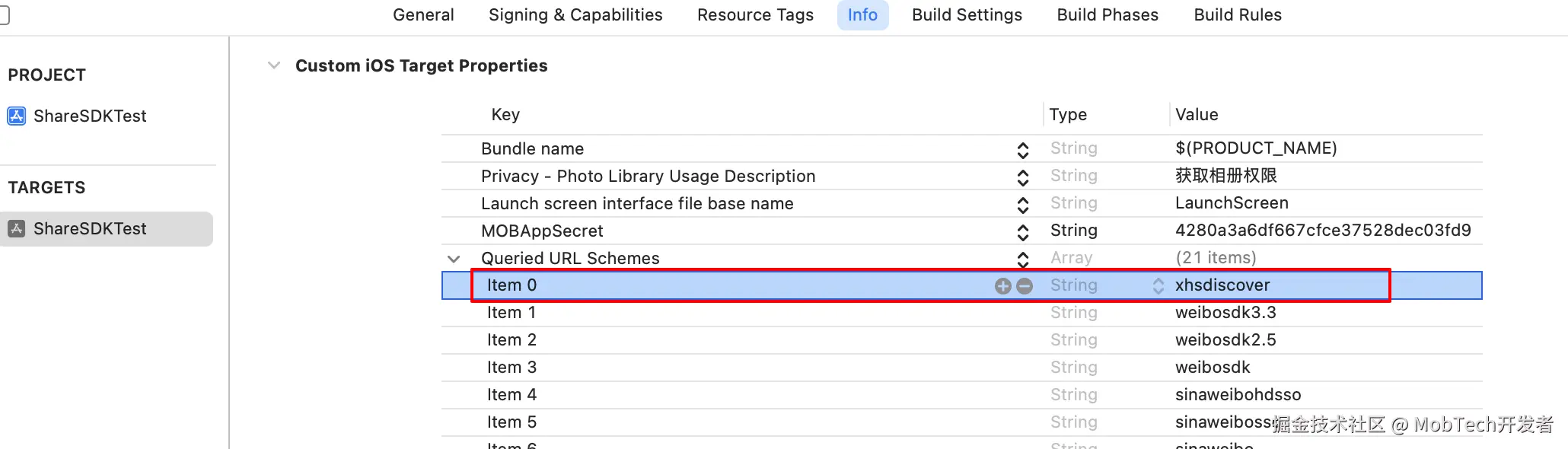Viewport: 1568px width, 449px height.
Task: Open the Queried URL Schemes key stepper
Action: [1023, 260]
